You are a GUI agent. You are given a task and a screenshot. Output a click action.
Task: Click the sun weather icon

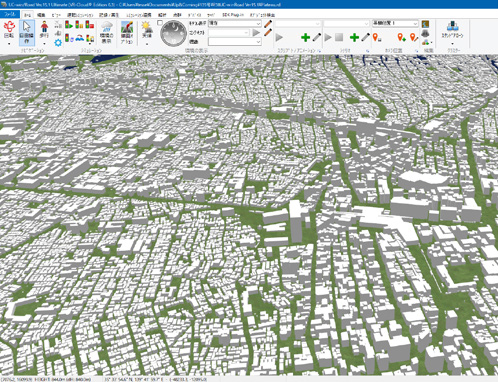[146, 29]
